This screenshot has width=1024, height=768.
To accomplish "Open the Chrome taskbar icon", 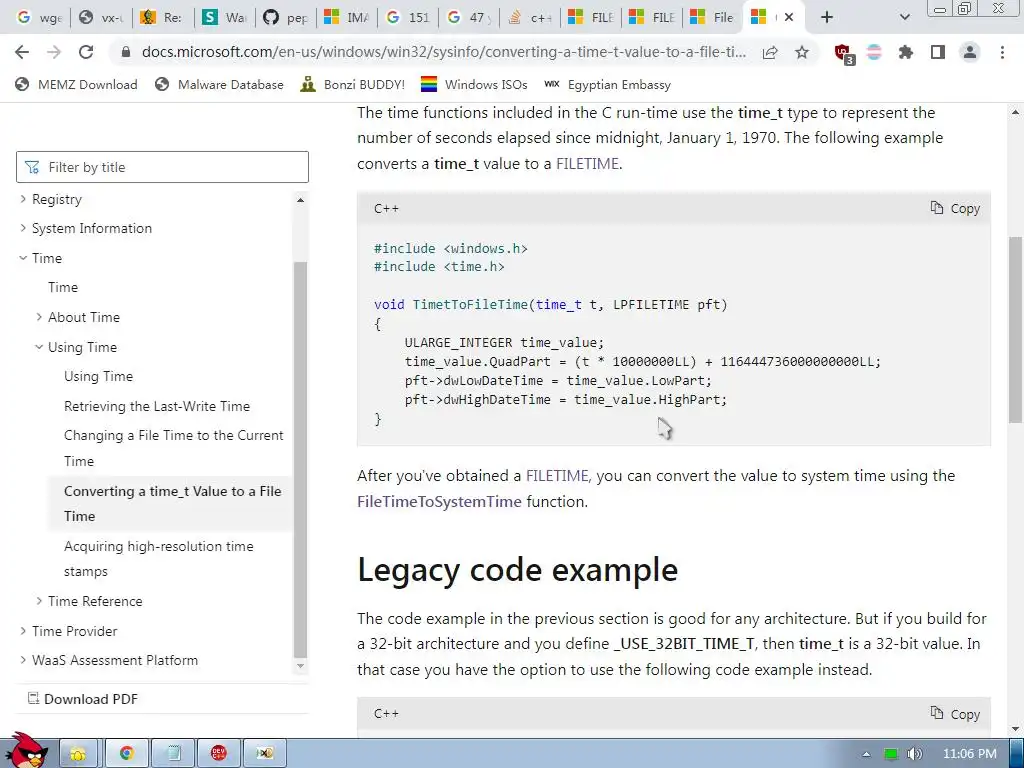I will [126, 754].
